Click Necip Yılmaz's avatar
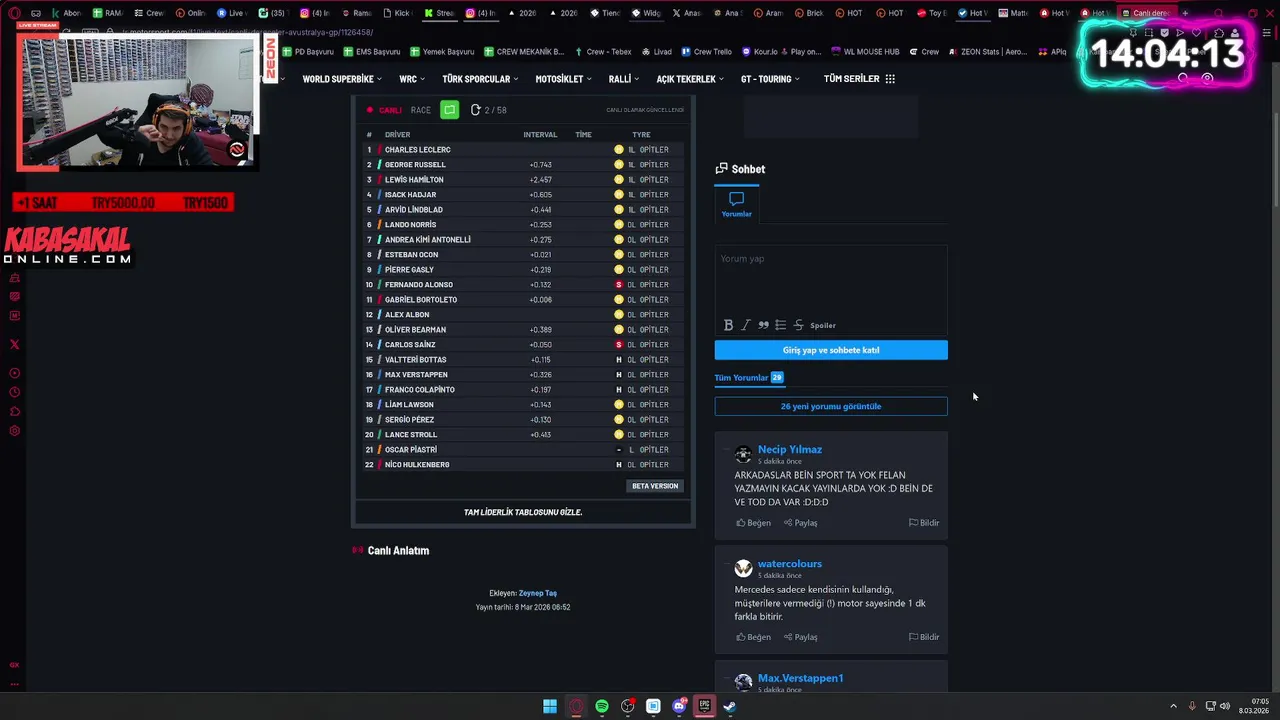This screenshot has width=1280, height=720. [x=743, y=454]
